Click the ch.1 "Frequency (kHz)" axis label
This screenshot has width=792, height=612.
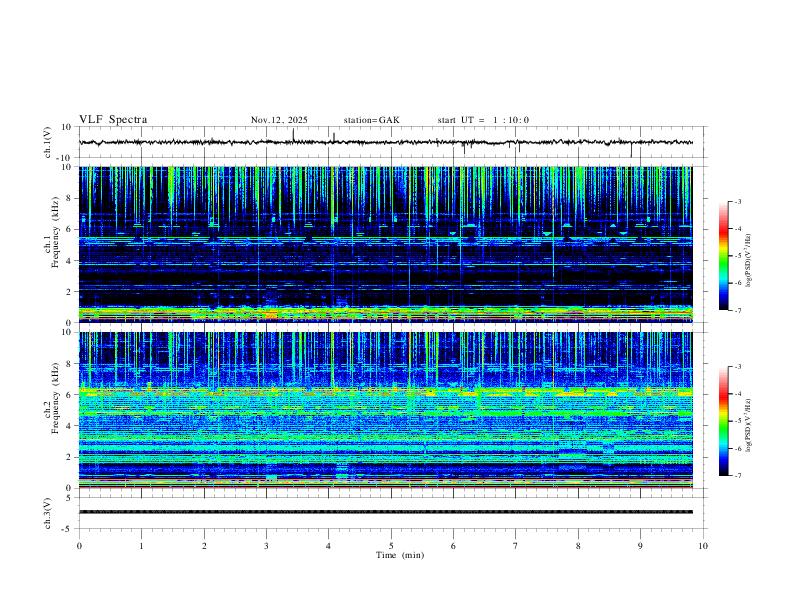point(55,233)
